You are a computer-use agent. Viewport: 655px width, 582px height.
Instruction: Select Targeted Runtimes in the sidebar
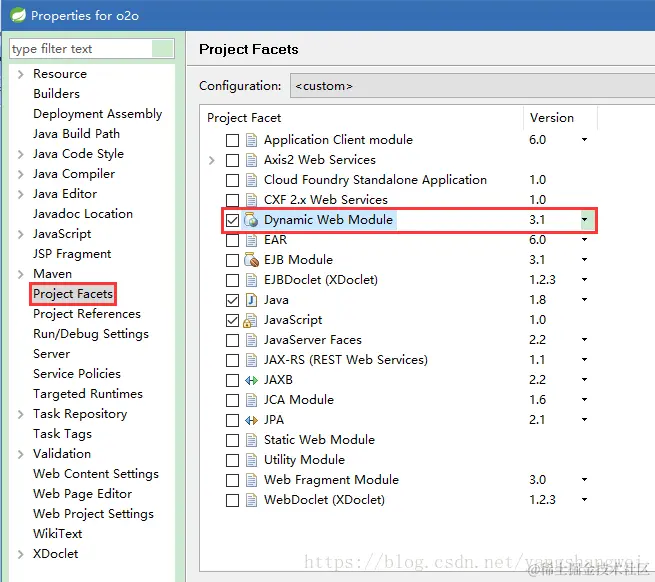pos(88,394)
